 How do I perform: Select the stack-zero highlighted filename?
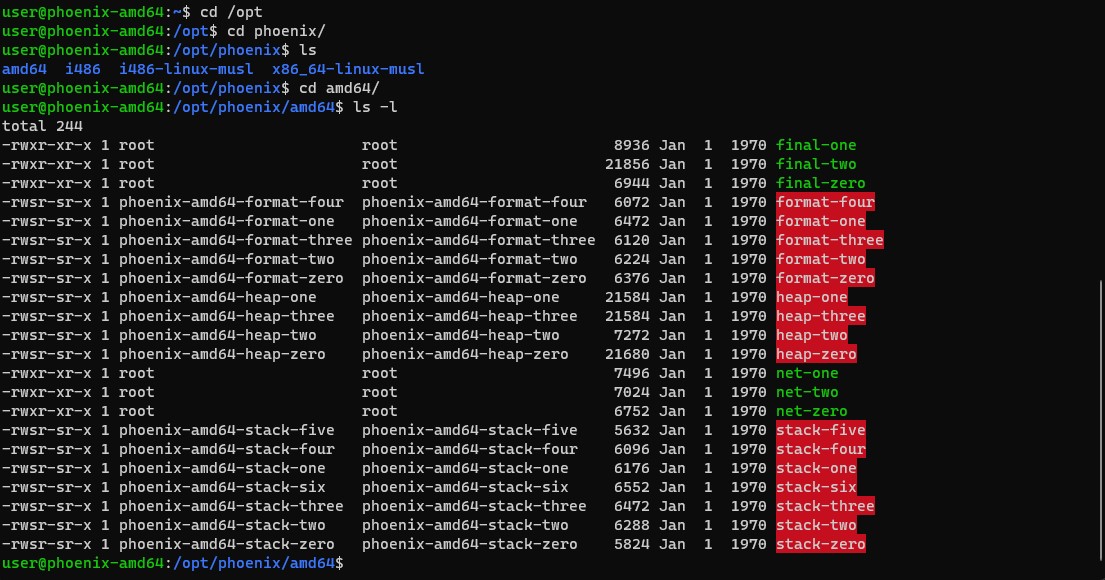click(820, 545)
